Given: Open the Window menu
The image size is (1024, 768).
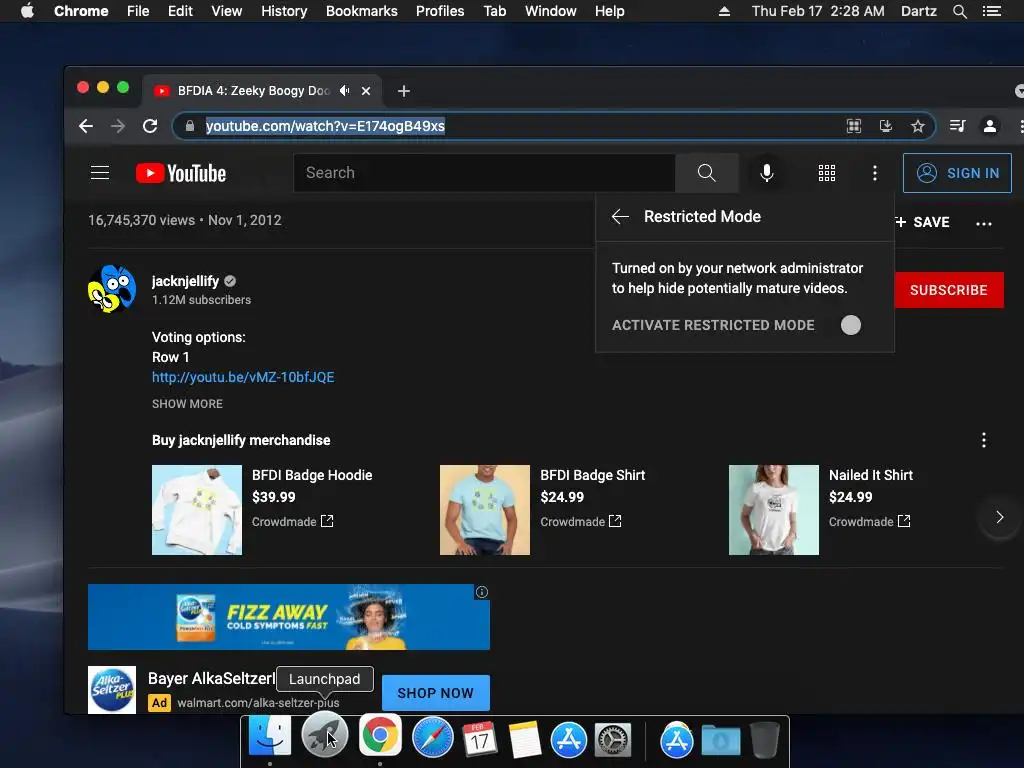Looking at the screenshot, I should [x=551, y=11].
